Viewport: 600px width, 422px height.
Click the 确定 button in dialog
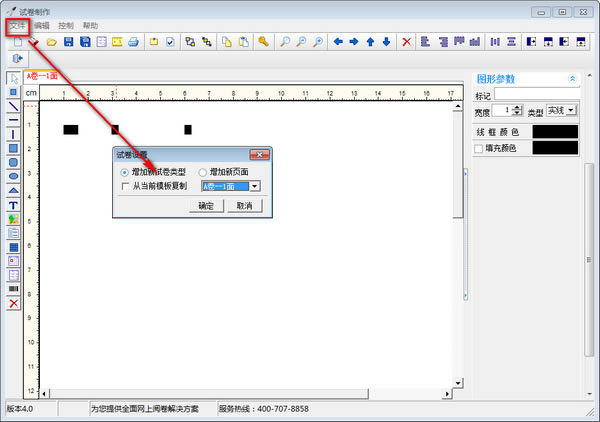coord(206,205)
